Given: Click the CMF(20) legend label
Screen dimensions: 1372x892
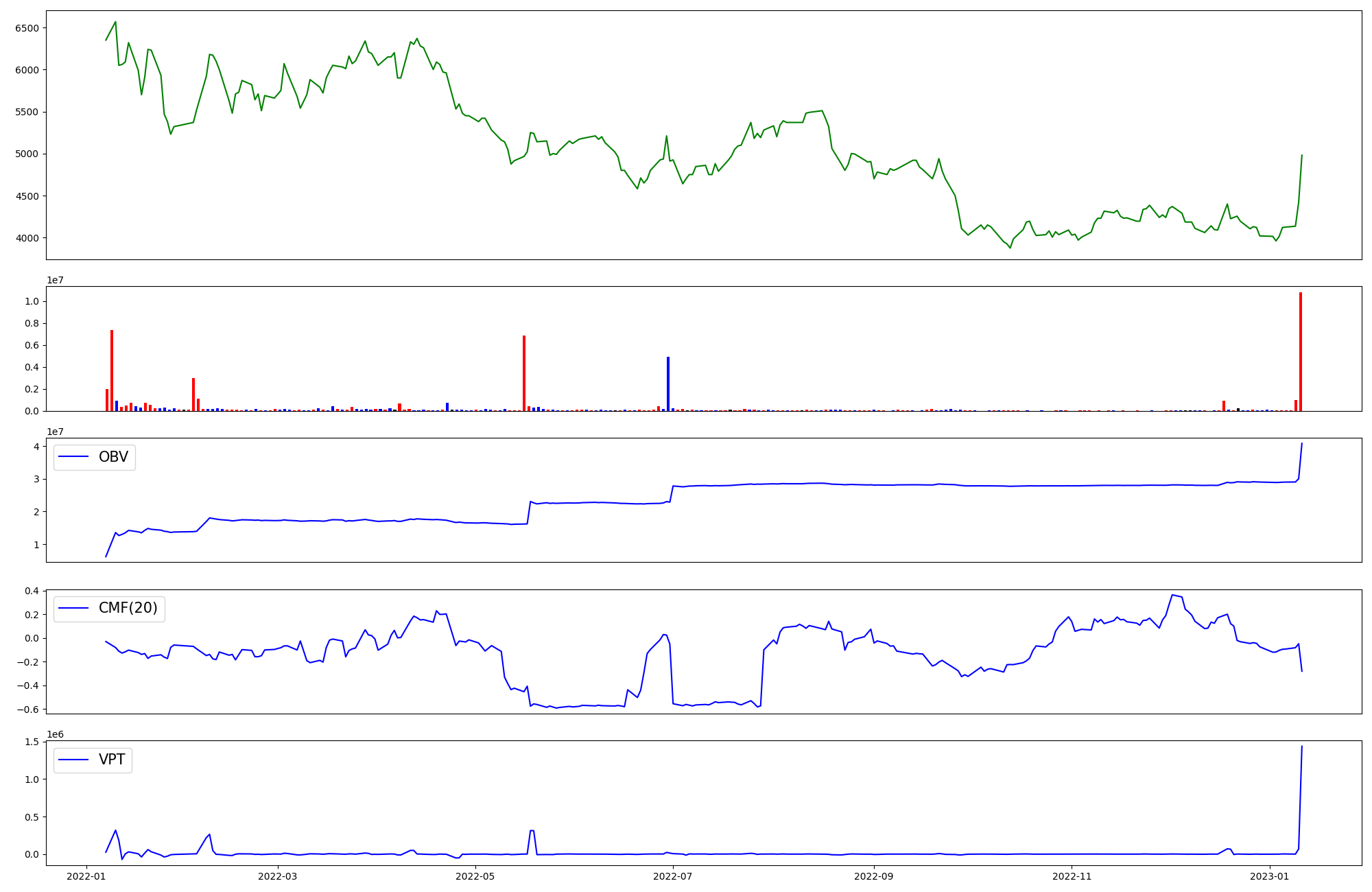Looking at the screenshot, I should (128, 609).
